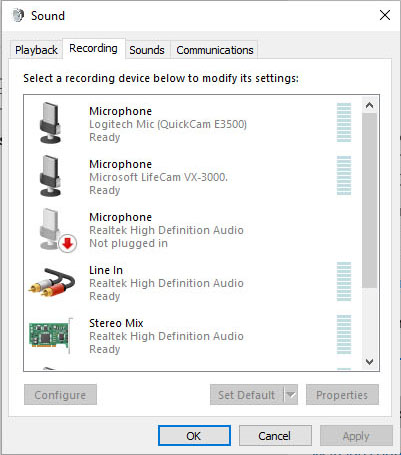Click the device list scrollbar thumb

[369, 200]
